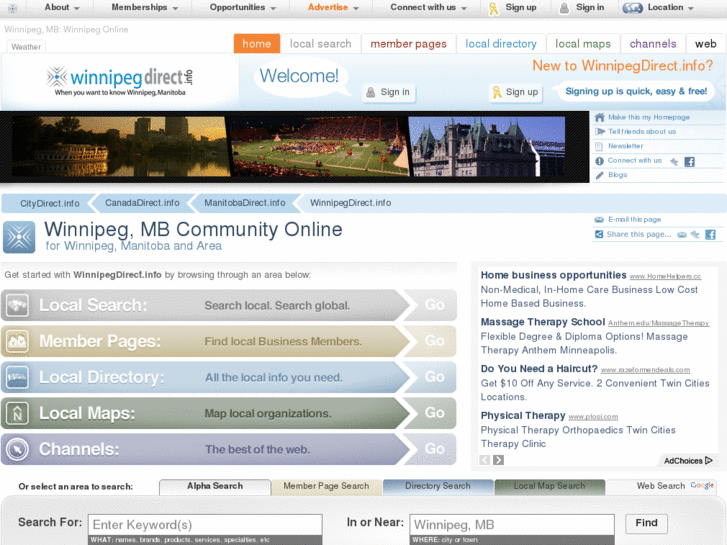
Task: Switch to Member Page Search tab
Action: [326, 486]
